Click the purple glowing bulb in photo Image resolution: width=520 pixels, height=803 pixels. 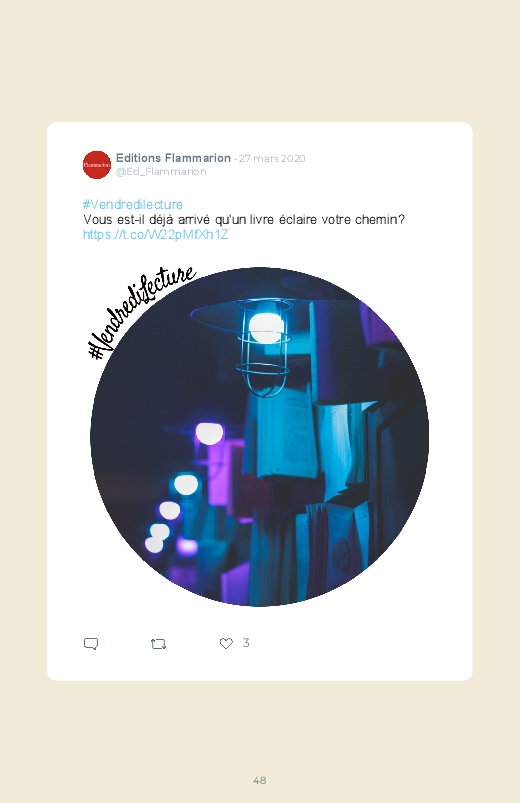(x=210, y=434)
